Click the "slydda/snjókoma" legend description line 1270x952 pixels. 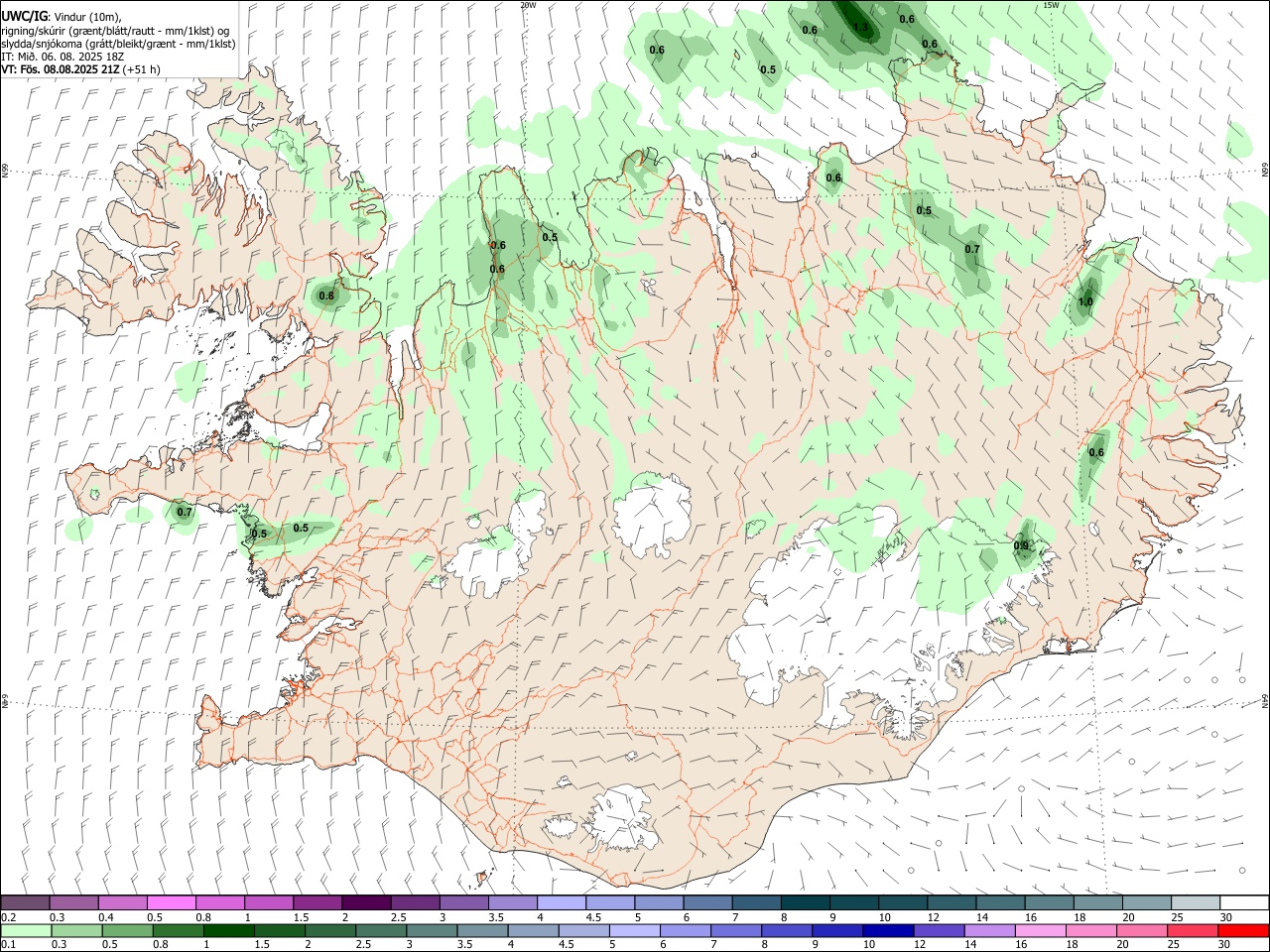(118, 44)
